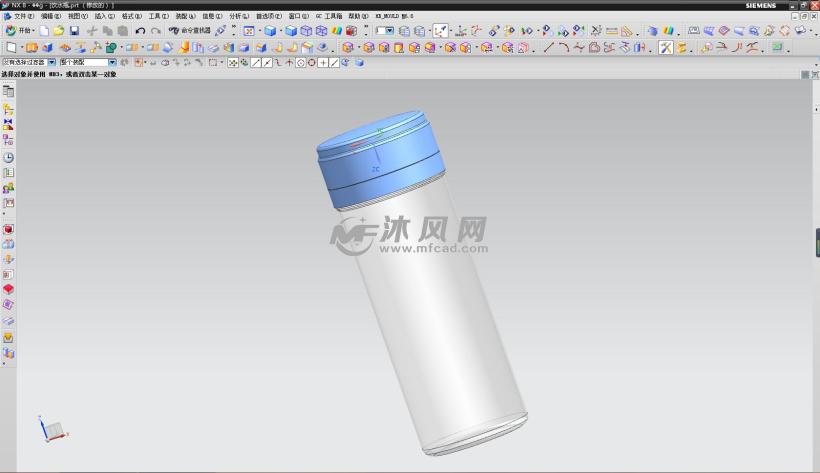Viewport: 820px width, 473px height.
Task: Click the New file icon
Action: (x=44, y=31)
